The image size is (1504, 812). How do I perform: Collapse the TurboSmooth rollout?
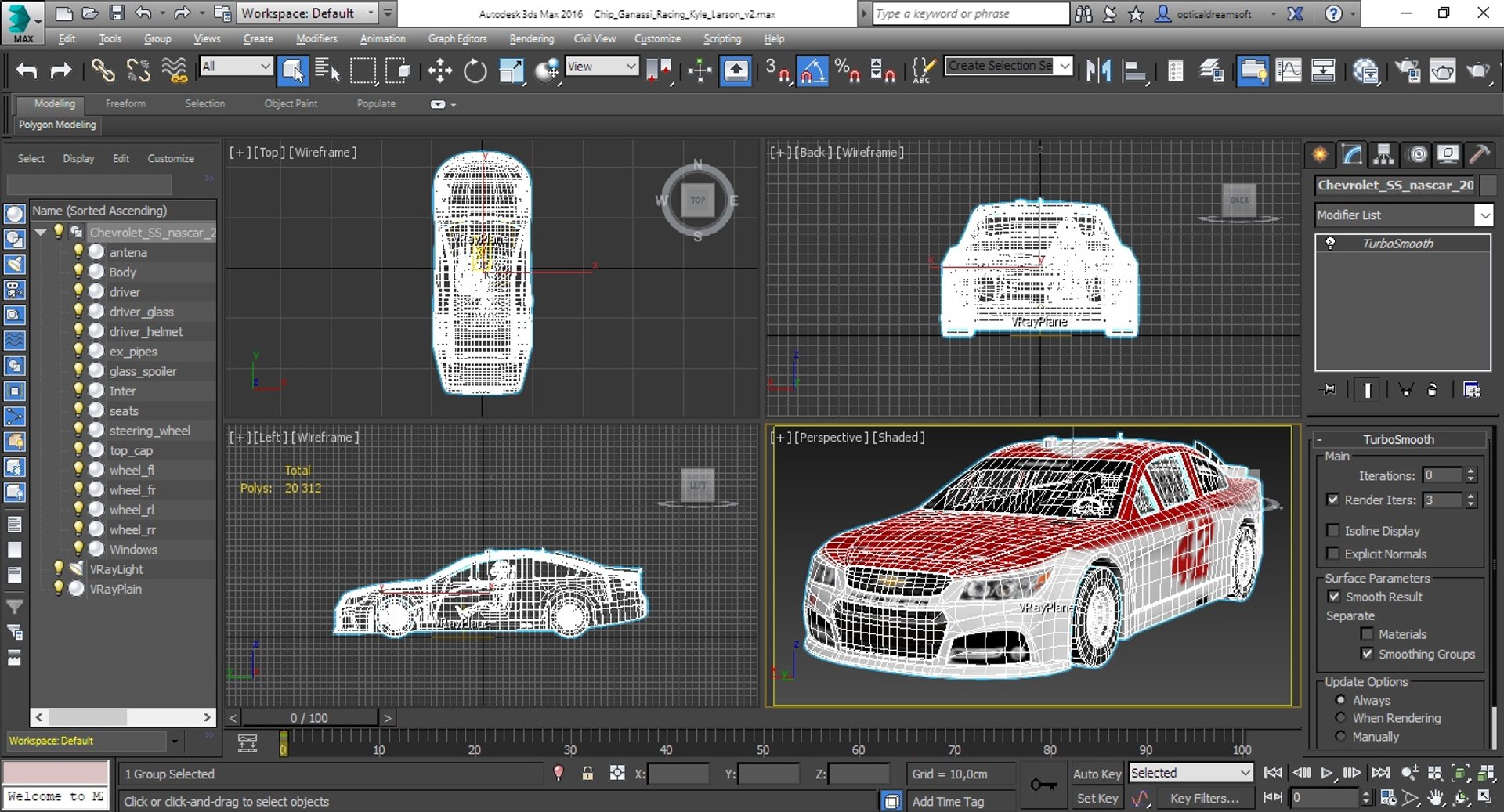point(1319,439)
